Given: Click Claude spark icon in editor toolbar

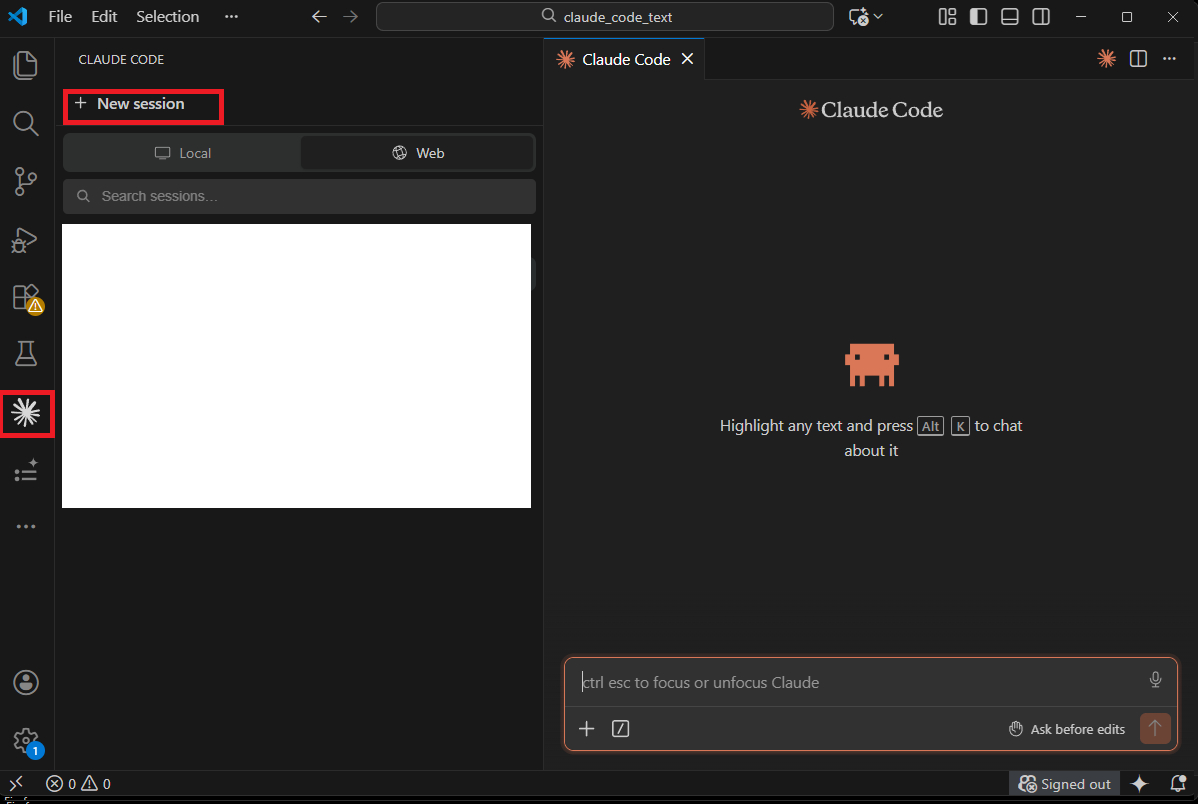Looking at the screenshot, I should [1106, 59].
